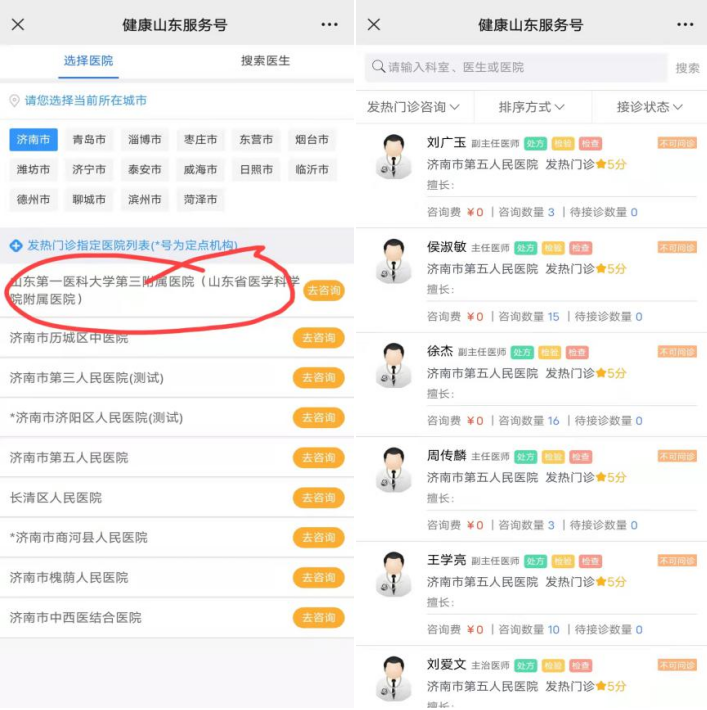Expand the 排序方式 dropdown
This screenshot has width=707, height=710.
[532, 107]
